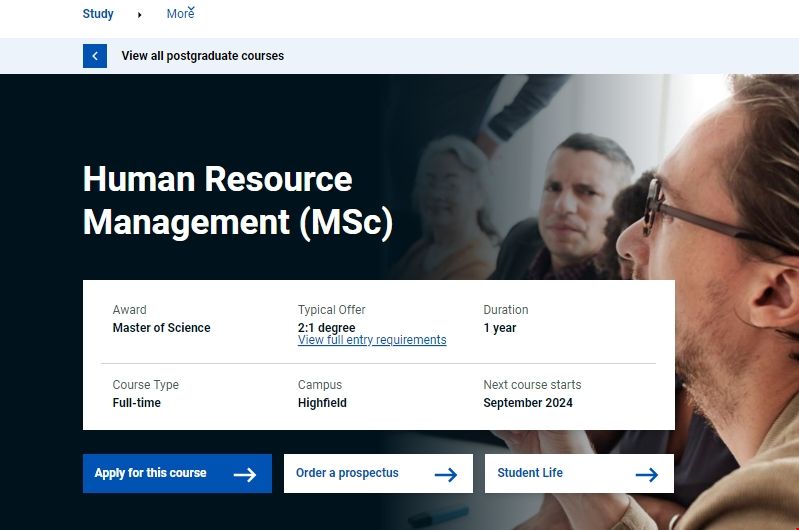799x530 pixels.
Task: Go to View all postgraduate courses
Action: (202, 56)
